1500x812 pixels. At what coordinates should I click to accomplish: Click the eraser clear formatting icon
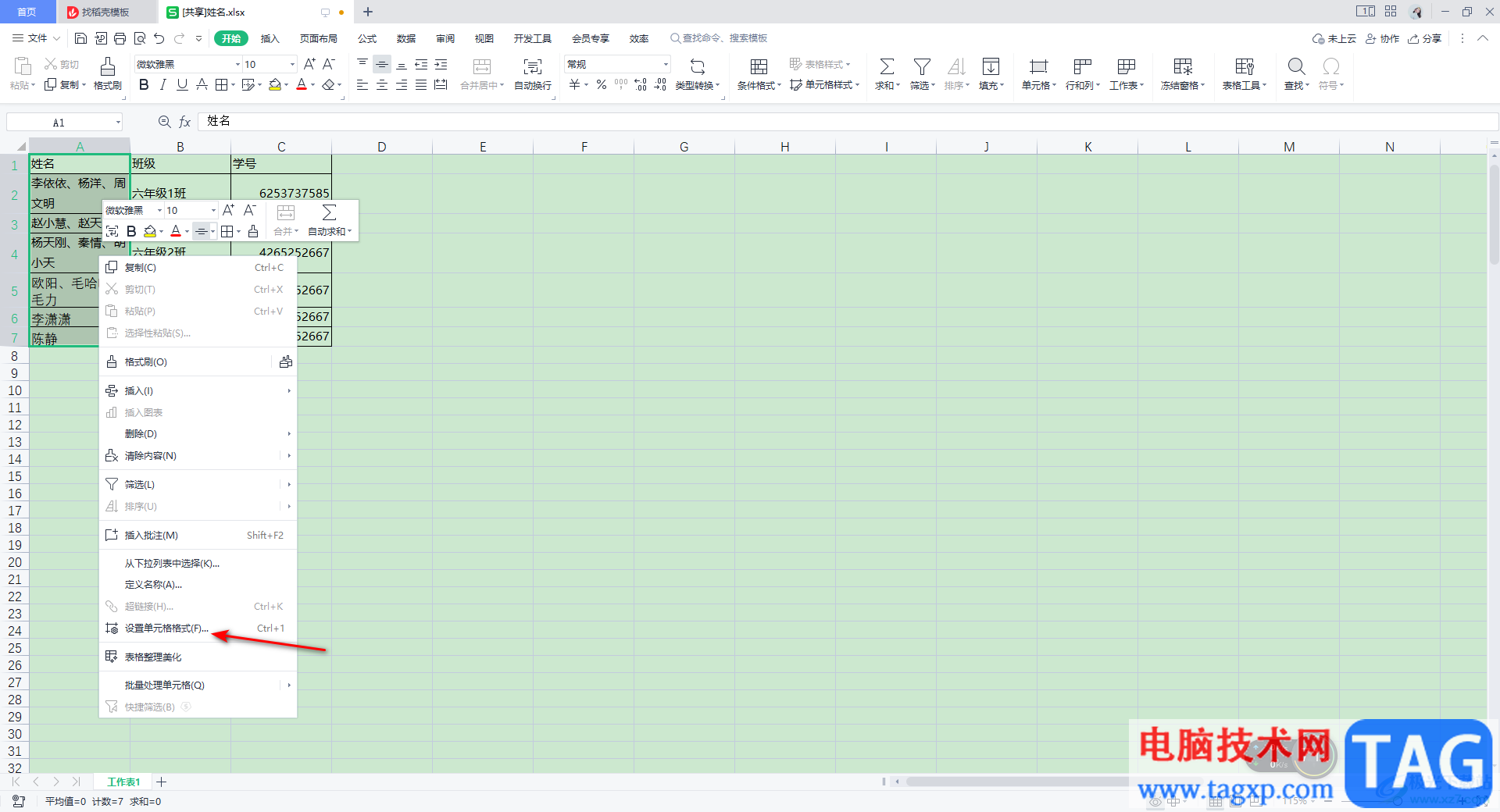coord(329,85)
